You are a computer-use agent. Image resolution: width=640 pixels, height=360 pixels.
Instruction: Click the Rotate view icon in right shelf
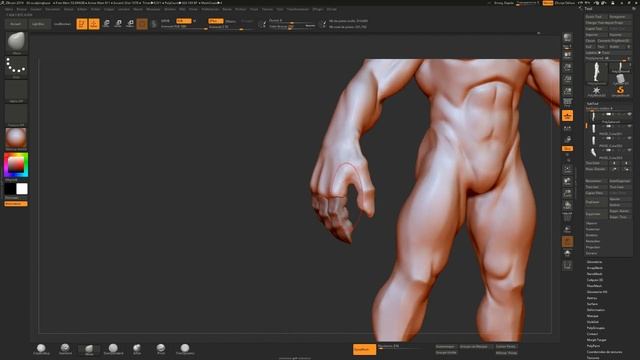[567, 205]
